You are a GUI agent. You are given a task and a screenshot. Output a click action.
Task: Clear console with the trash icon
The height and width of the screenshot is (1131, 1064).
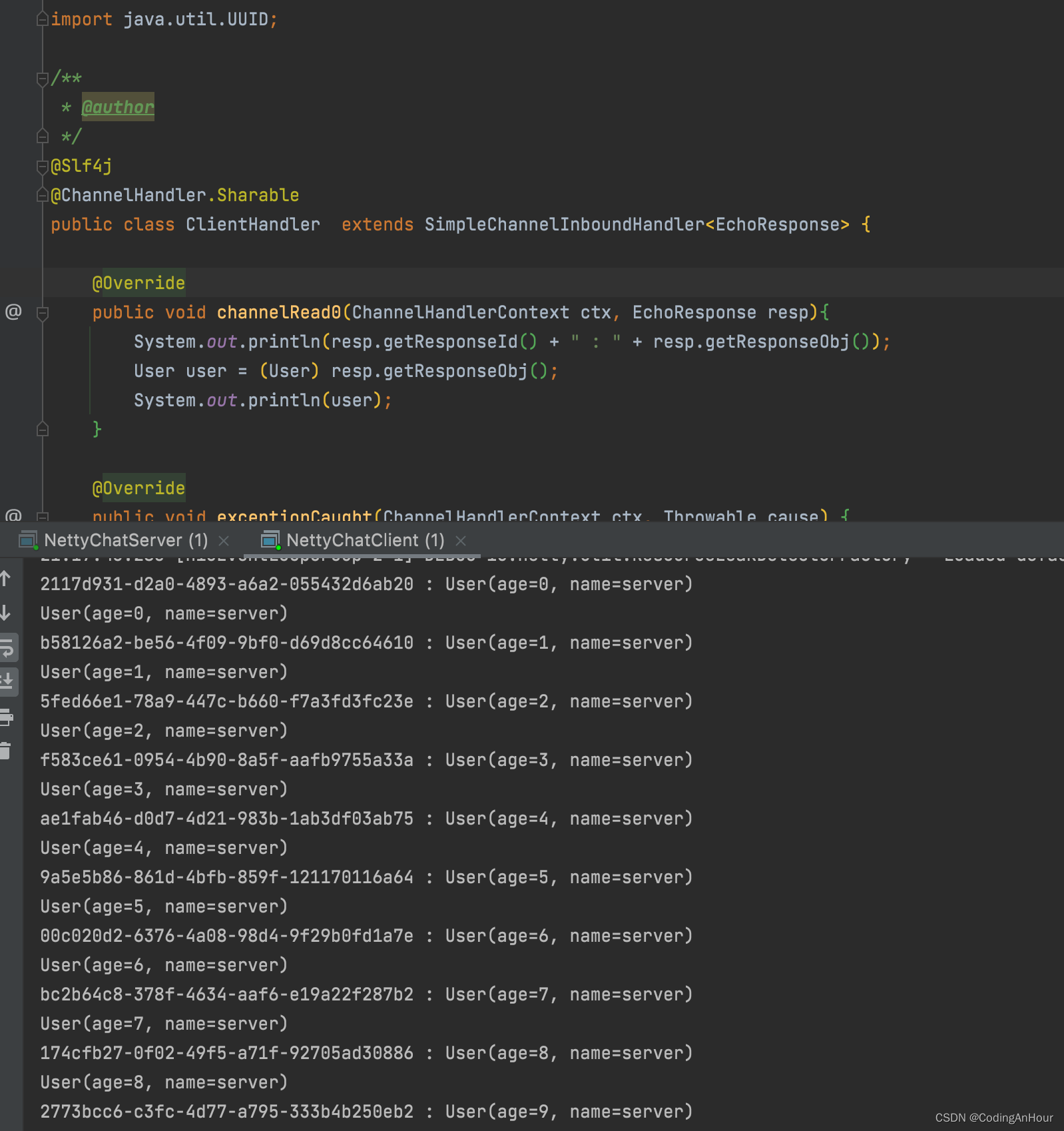pyautogui.click(x=6, y=751)
